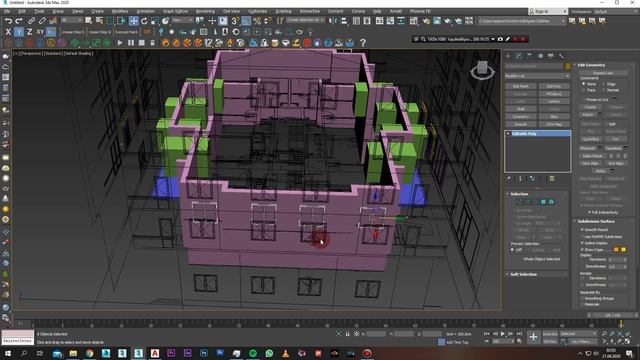
Task: Click the Redo arrow icon
Action: [19, 20]
